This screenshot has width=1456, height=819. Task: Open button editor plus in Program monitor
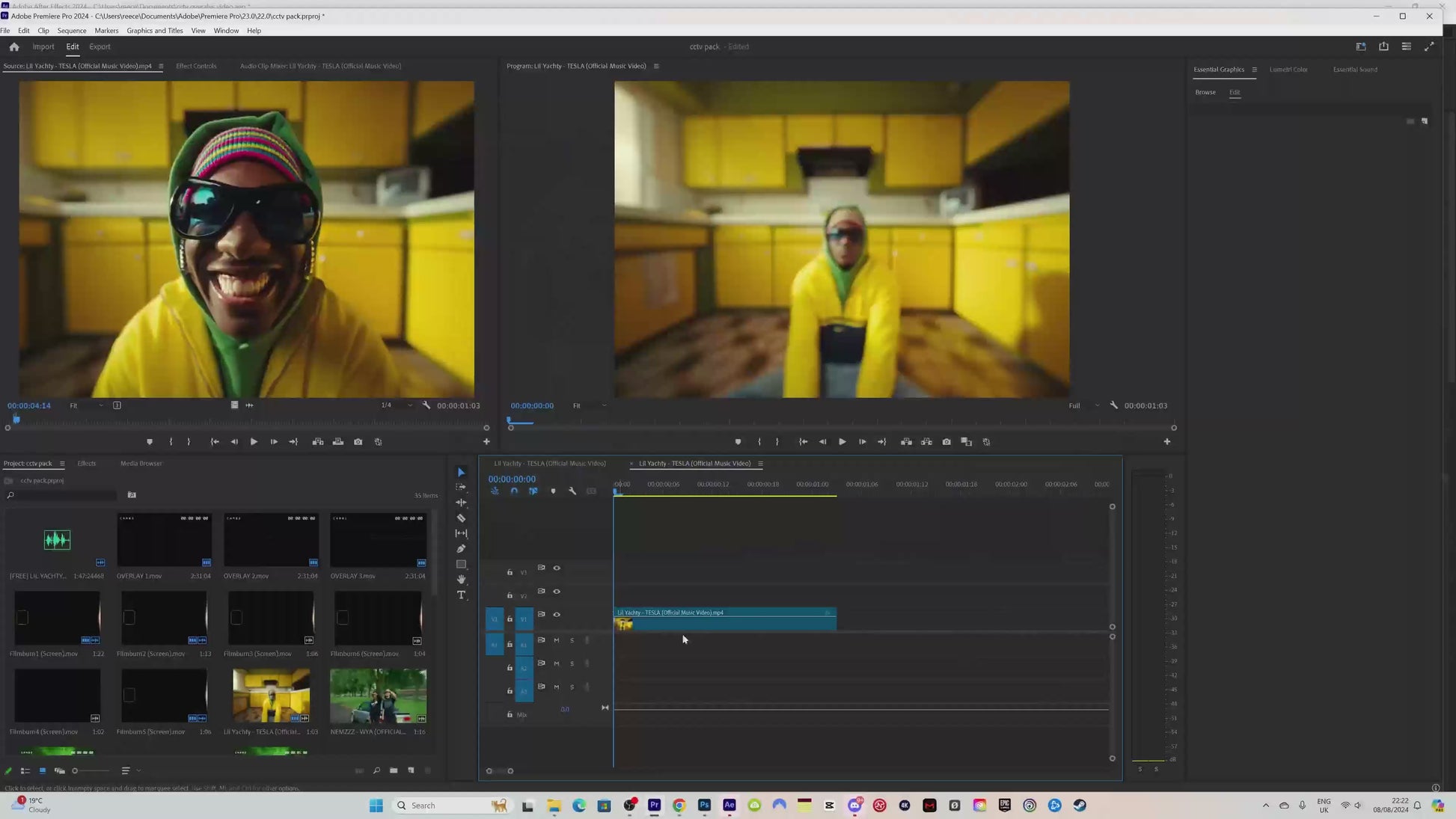[x=1166, y=442]
